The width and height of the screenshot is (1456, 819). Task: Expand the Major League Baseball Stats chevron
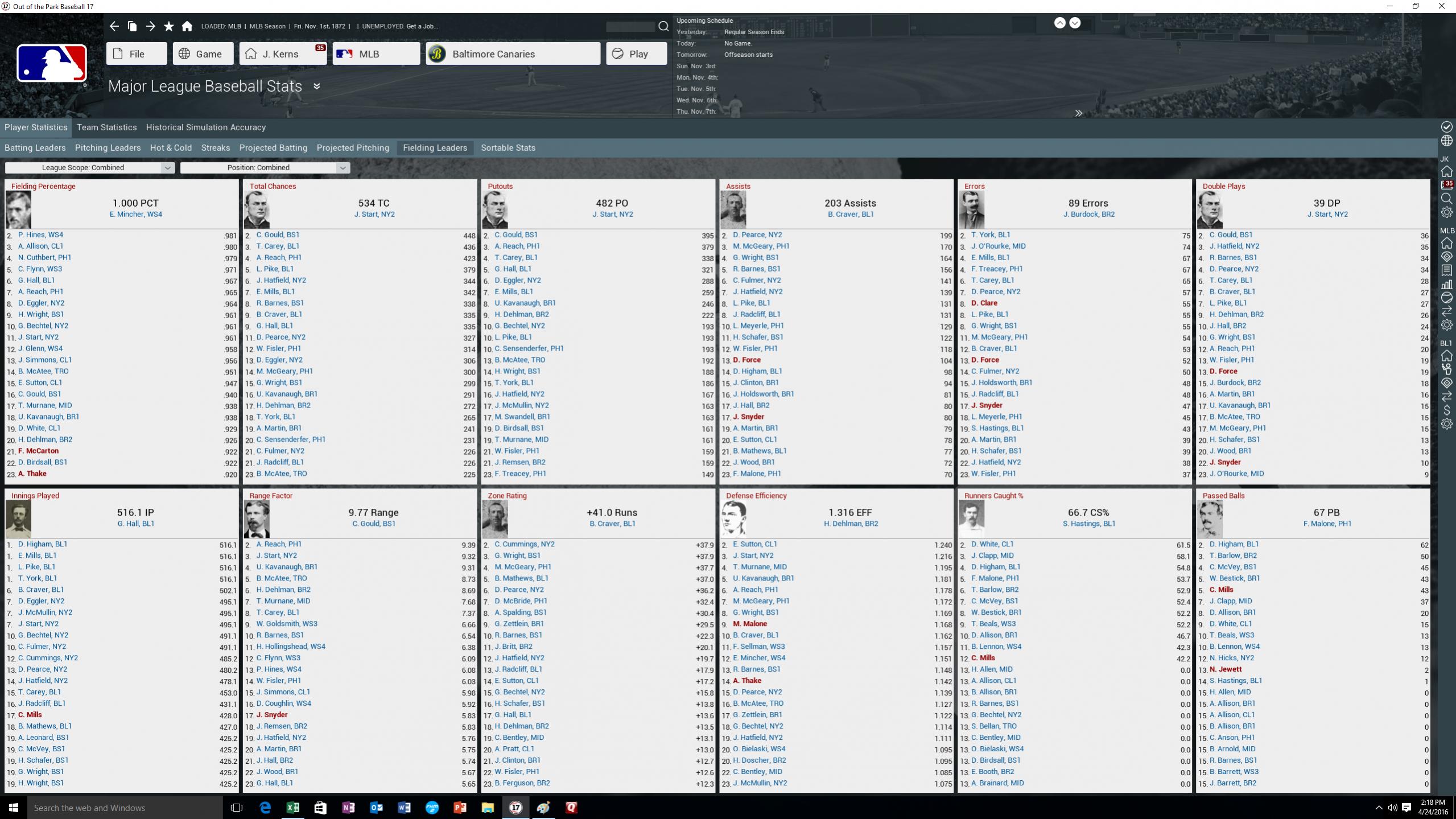click(x=316, y=86)
